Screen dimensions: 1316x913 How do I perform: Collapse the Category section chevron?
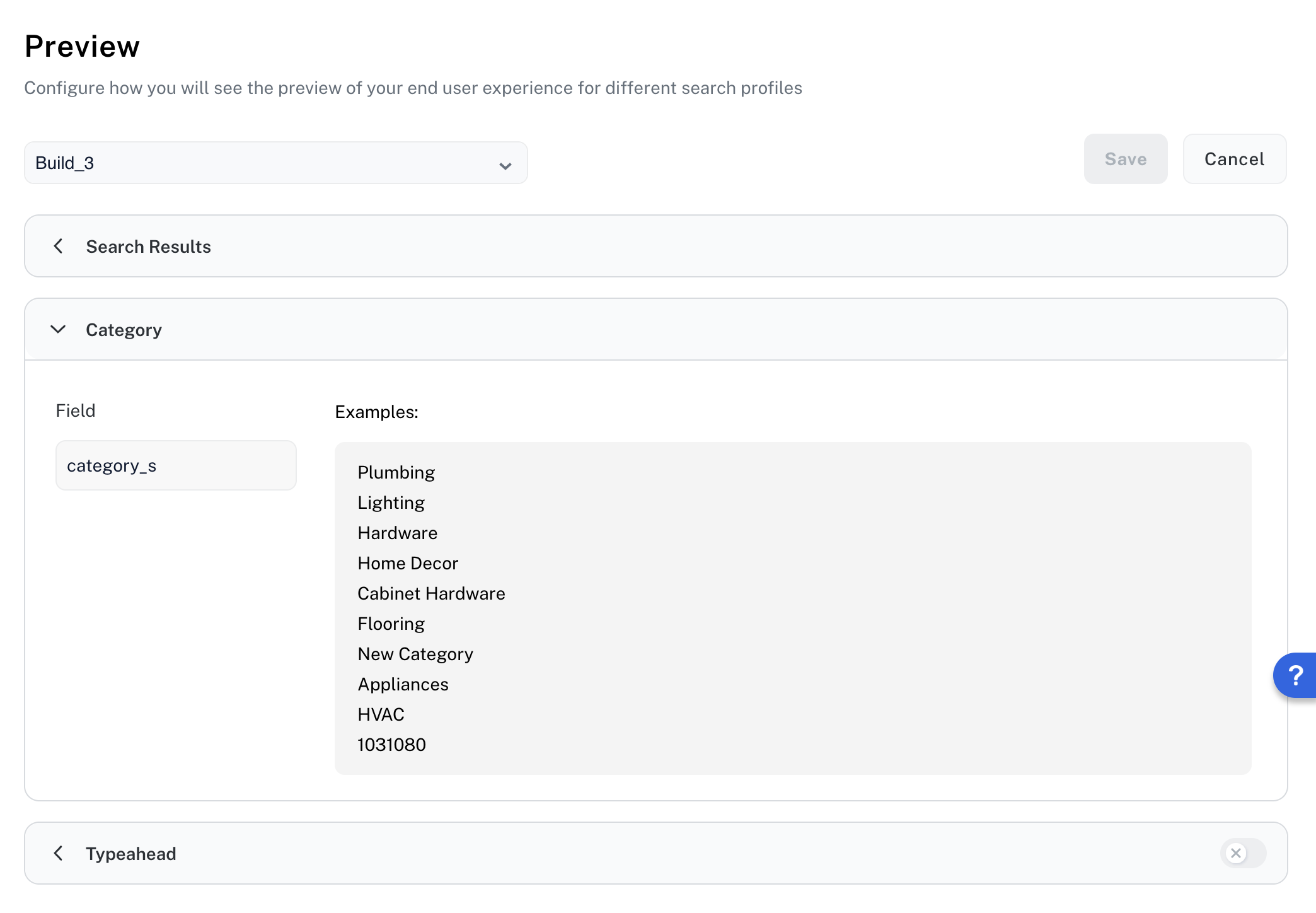tap(58, 329)
